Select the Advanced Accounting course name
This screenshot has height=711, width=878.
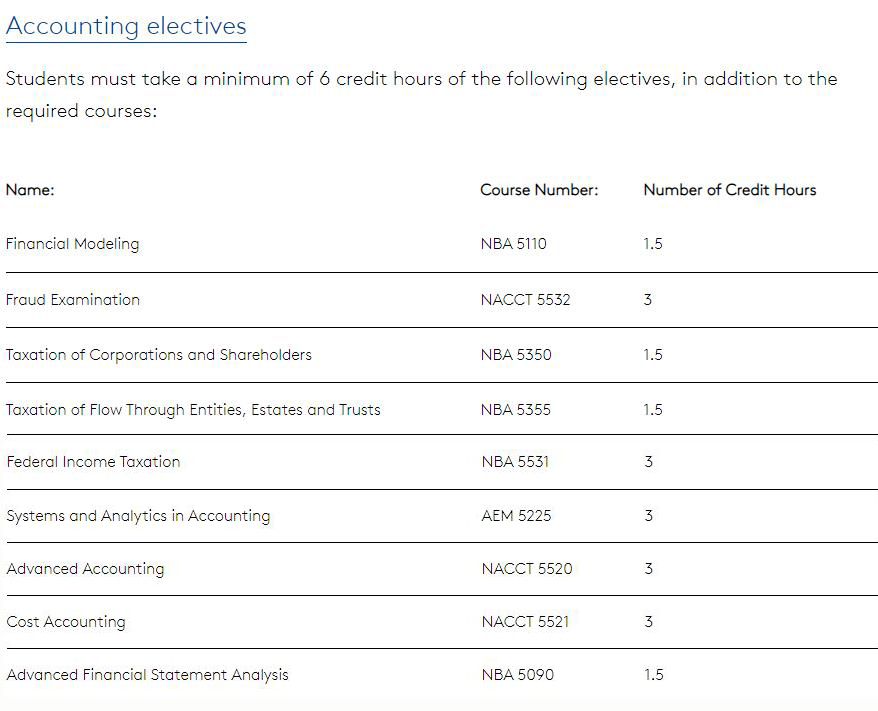coord(85,569)
